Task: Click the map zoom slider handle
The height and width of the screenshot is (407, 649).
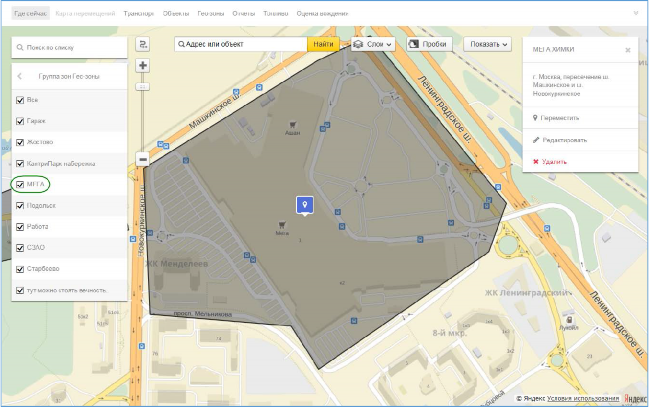Action: click(x=143, y=87)
